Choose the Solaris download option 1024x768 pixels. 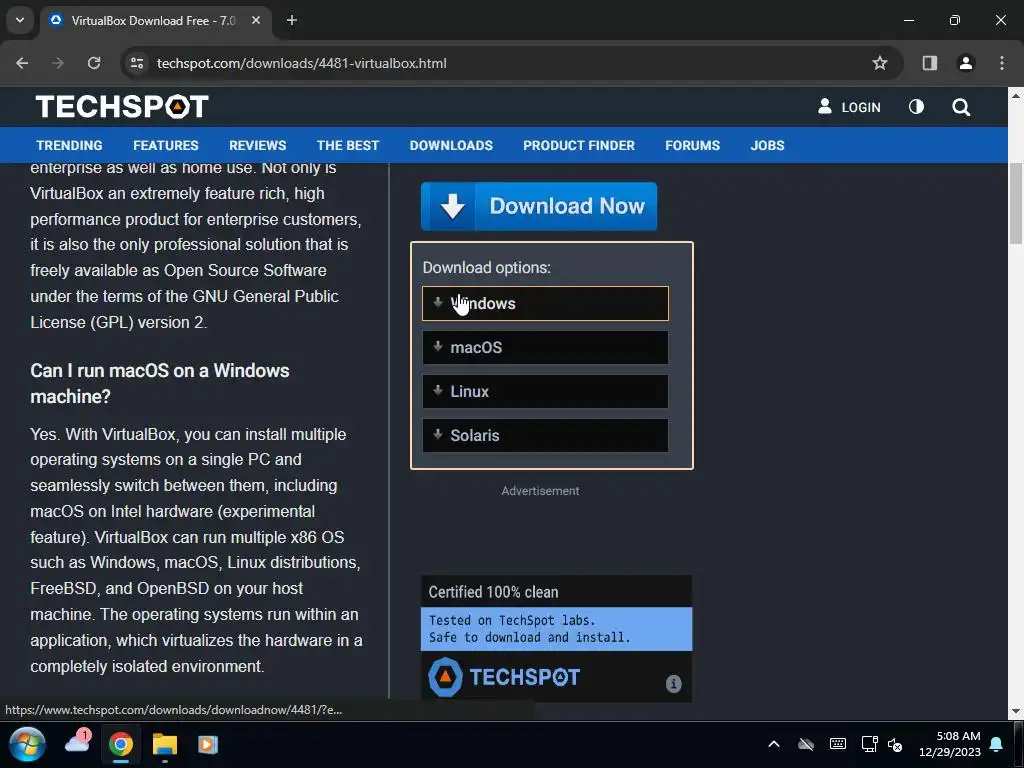tap(545, 436)
